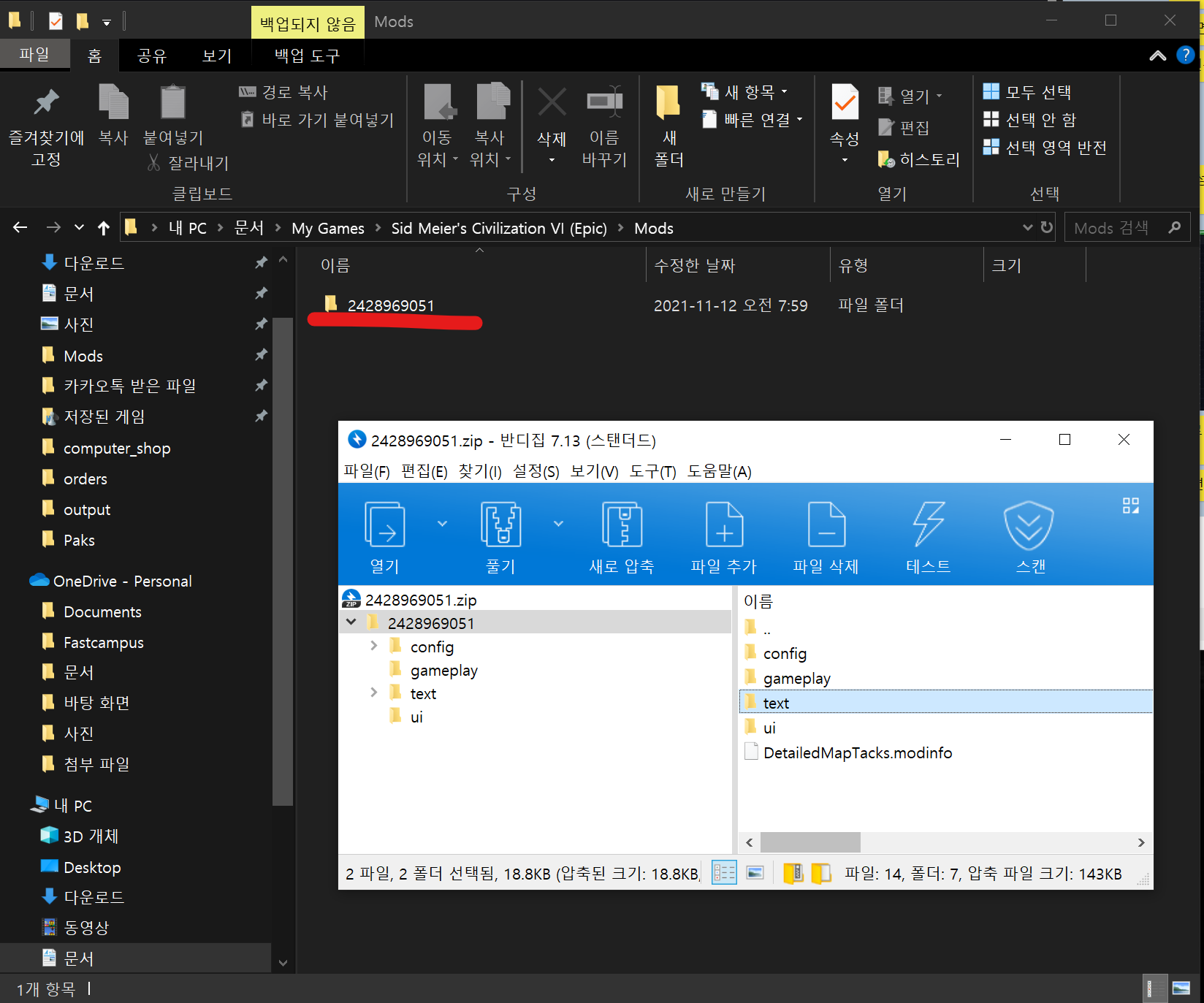This screenshot has height=1003, width=1204.
Task: Collapse the Explorer ribbon
Action: (1158, 56)
